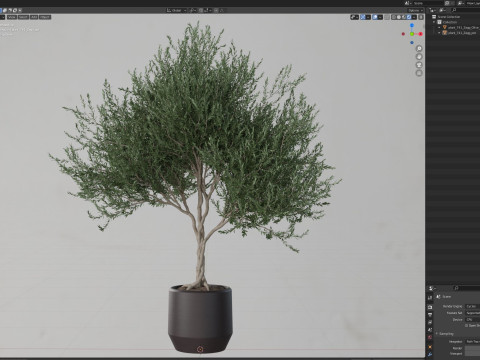The width and height of the screenshot is (480, 360).
Task: Open the viewport Options dropdown
Action: click(x=415, y=10)
